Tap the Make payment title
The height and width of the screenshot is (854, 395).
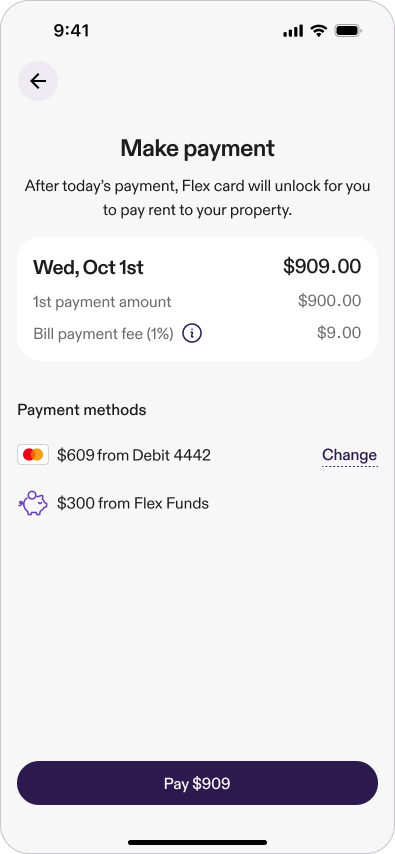pyautogui.click(x=198, y=148)
